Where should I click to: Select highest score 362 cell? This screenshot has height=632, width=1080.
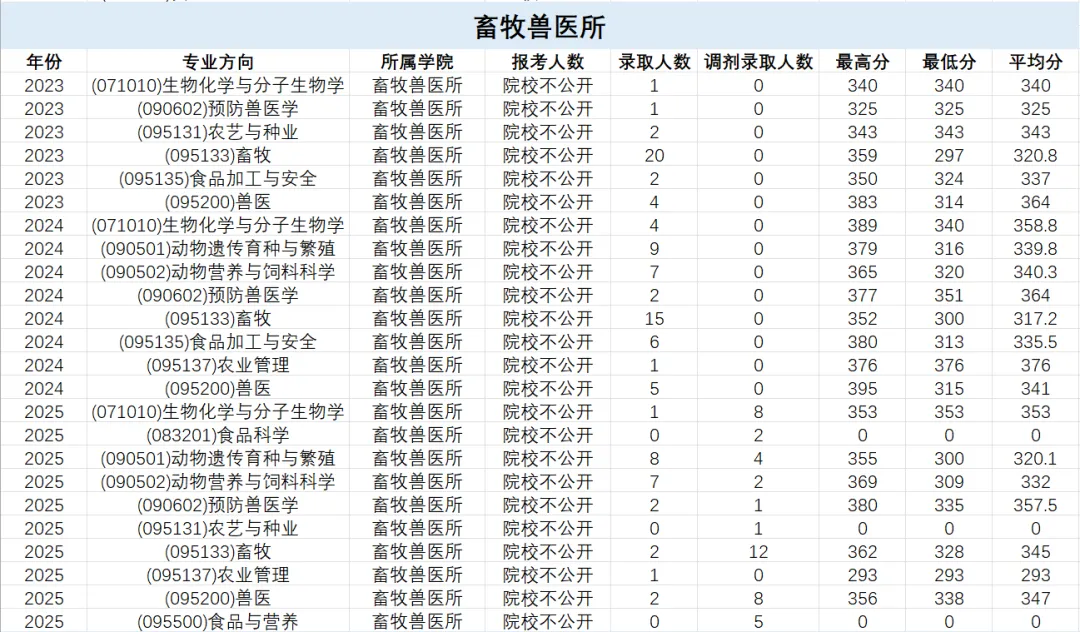point(862,552)
